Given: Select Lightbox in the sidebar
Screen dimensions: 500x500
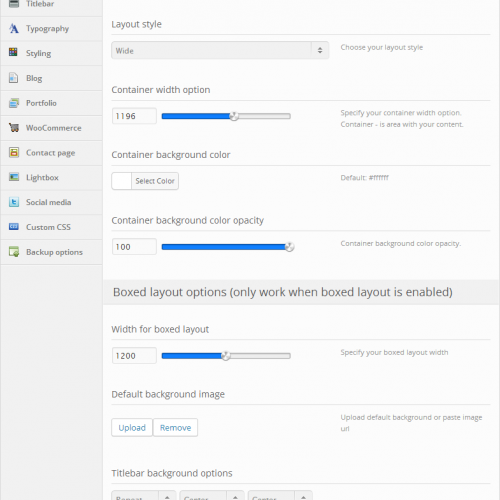Looking at the screenshot, I should point(51,177).
